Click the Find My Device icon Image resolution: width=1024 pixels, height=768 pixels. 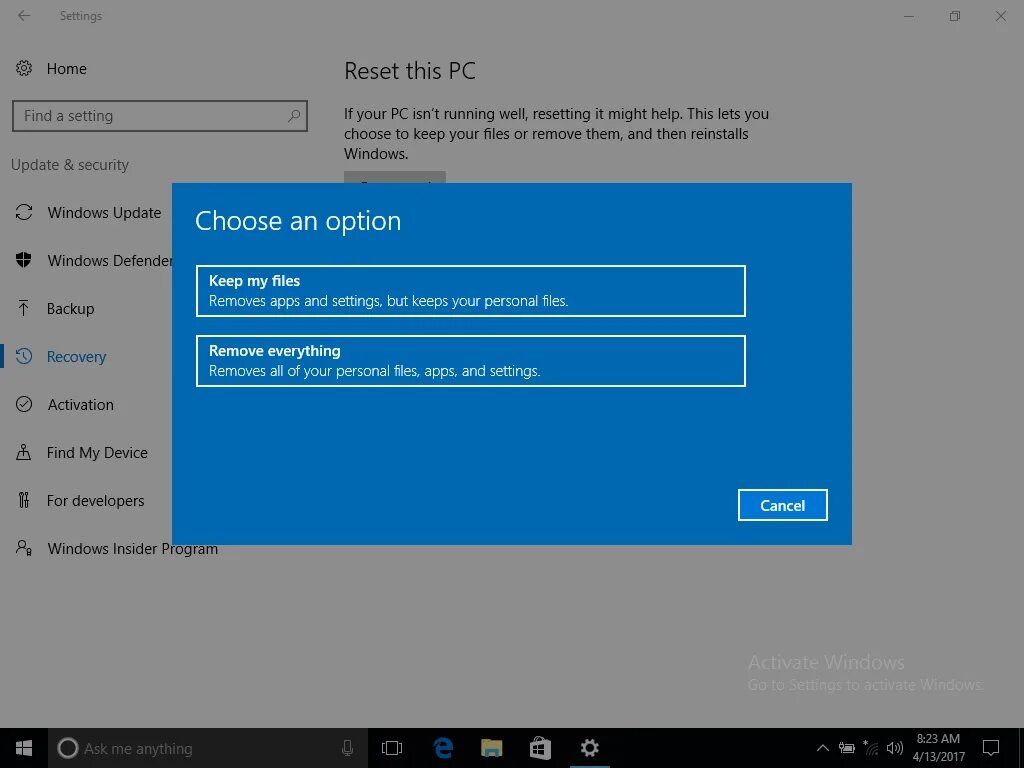pyautogui.click(x=24, y=452)
